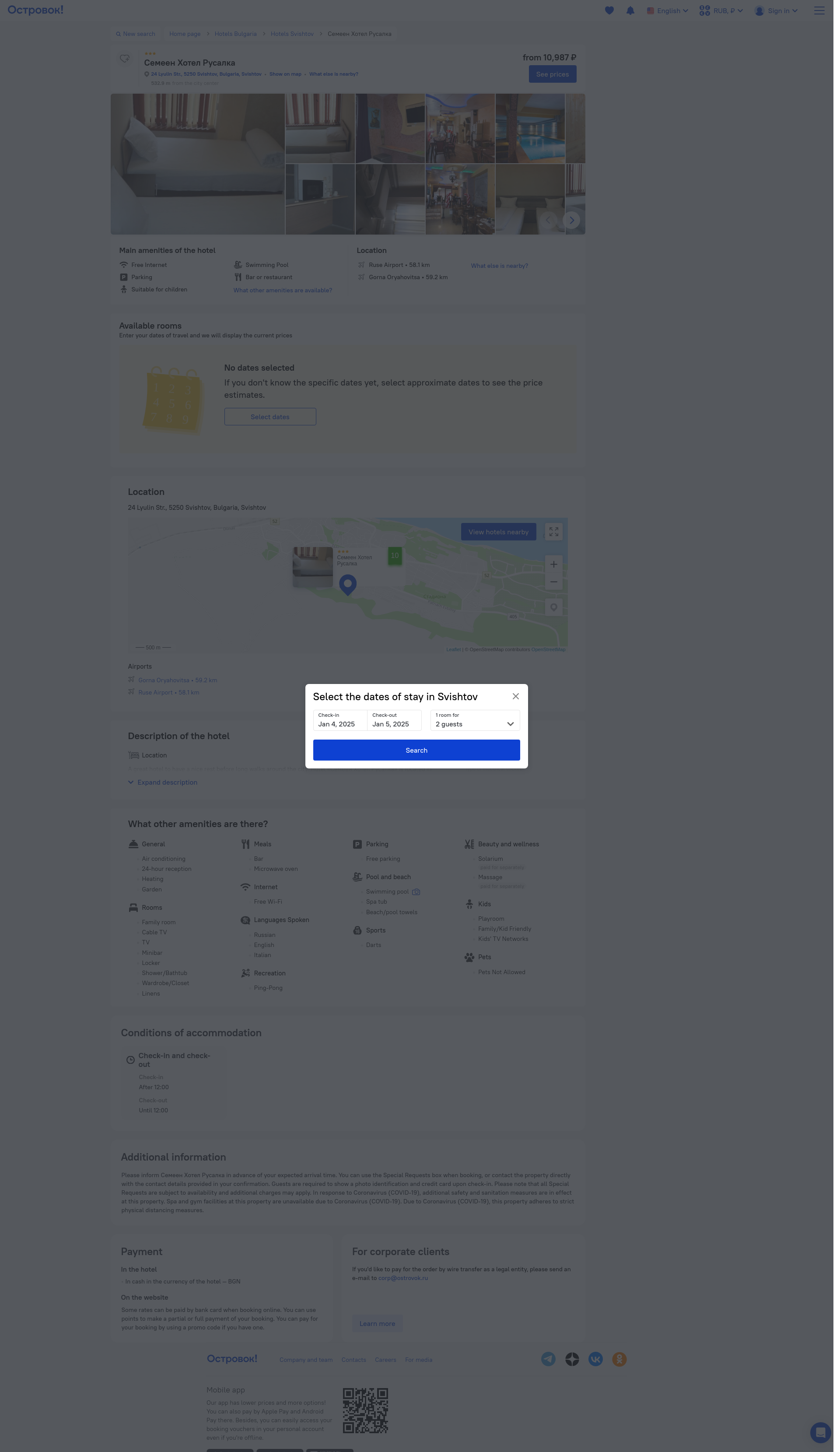840x1452 pixels.
Task: Open the VK social icon in footer
Action: coord(595,1359)
